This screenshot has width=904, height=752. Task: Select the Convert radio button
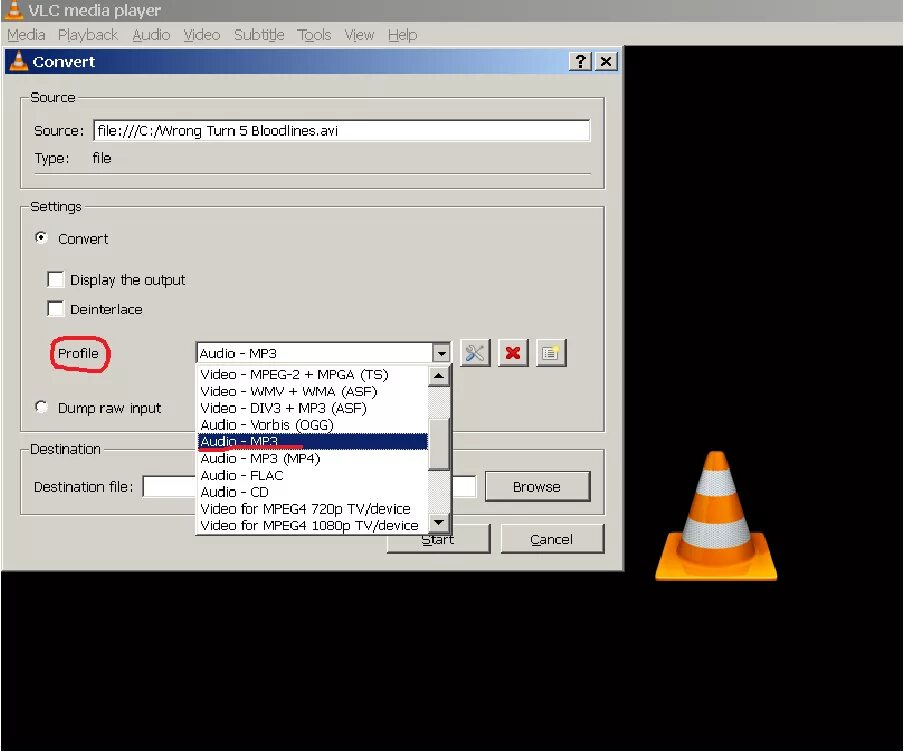coord(42,238)
